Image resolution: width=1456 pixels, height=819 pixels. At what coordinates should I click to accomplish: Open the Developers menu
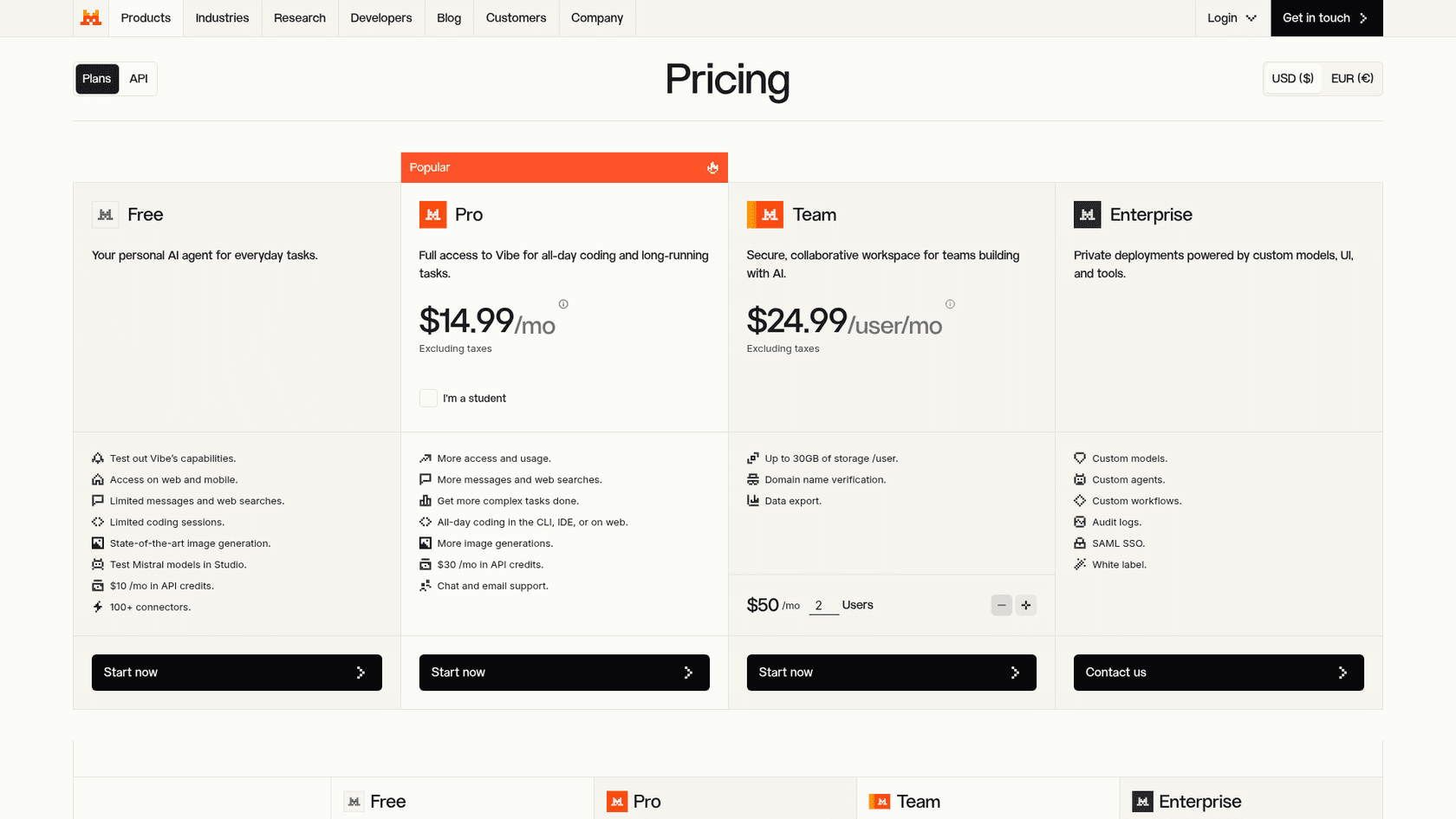click(381, 18)
